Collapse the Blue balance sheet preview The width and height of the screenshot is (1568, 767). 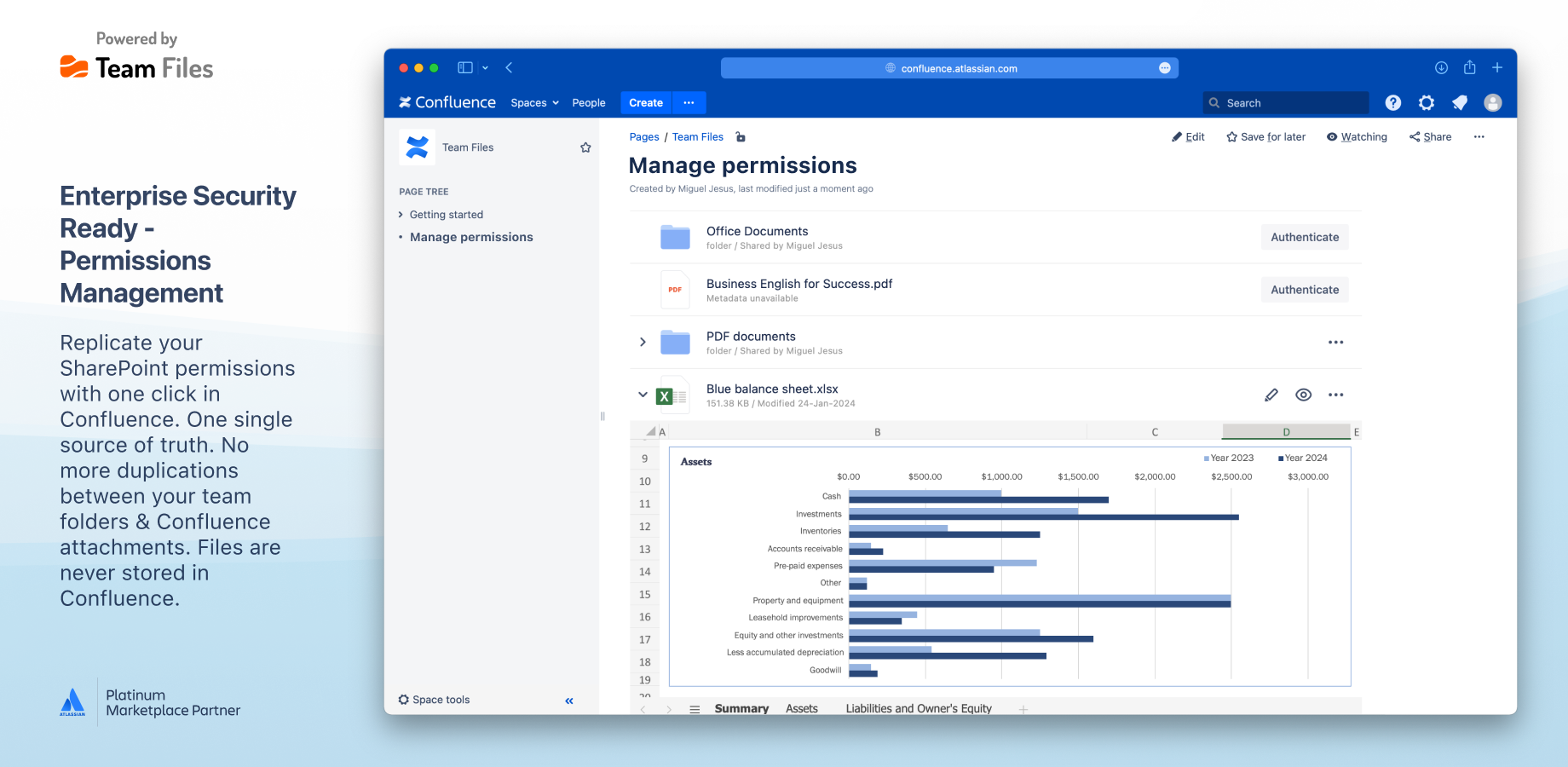coord(643,395)
